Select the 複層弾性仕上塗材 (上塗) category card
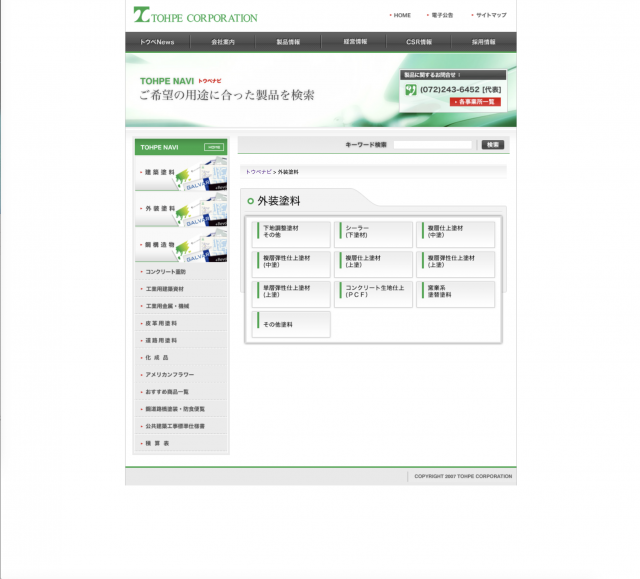This screenshot has width=640, height=579. click(456, 264)
